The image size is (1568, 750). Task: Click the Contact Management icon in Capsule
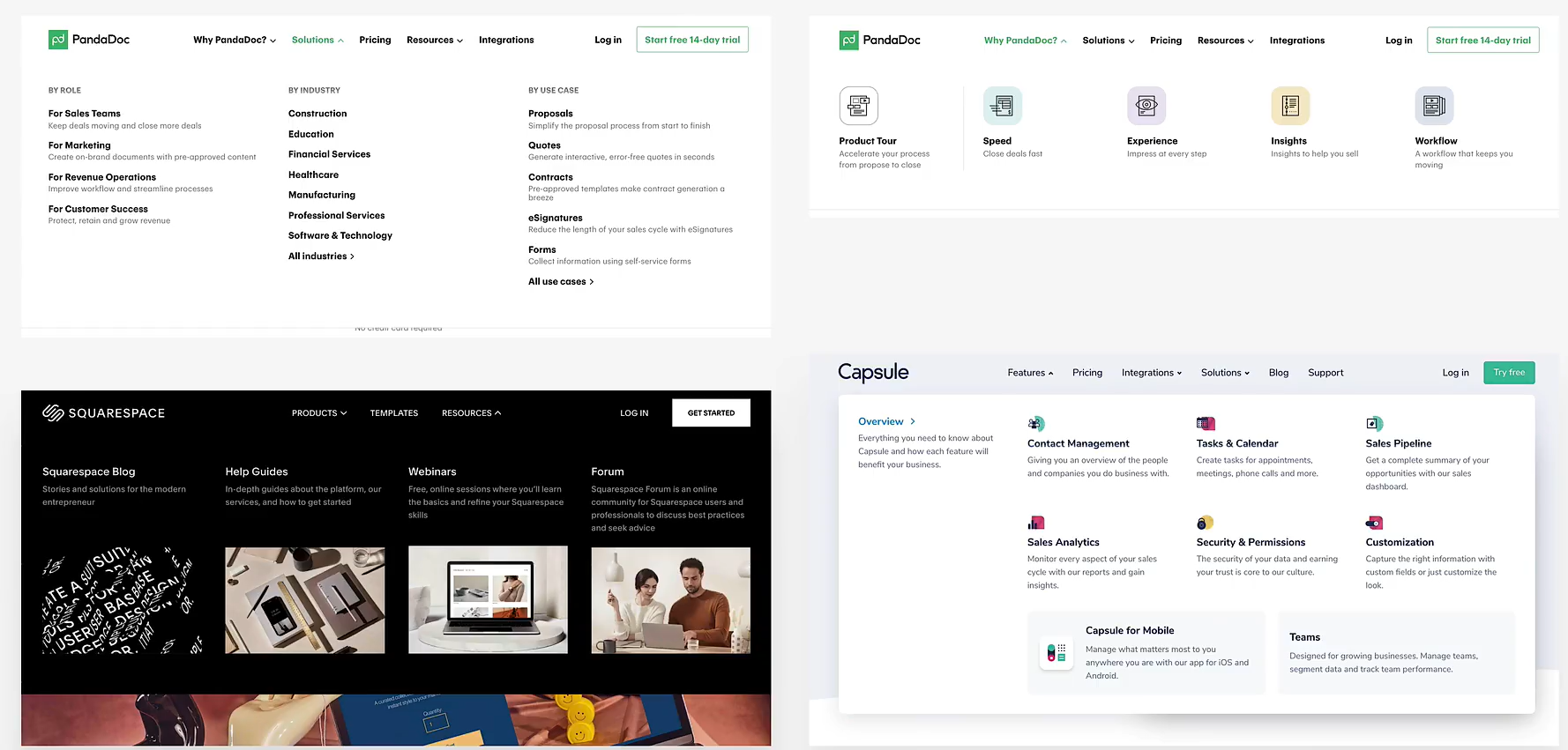coord(1036,424)
